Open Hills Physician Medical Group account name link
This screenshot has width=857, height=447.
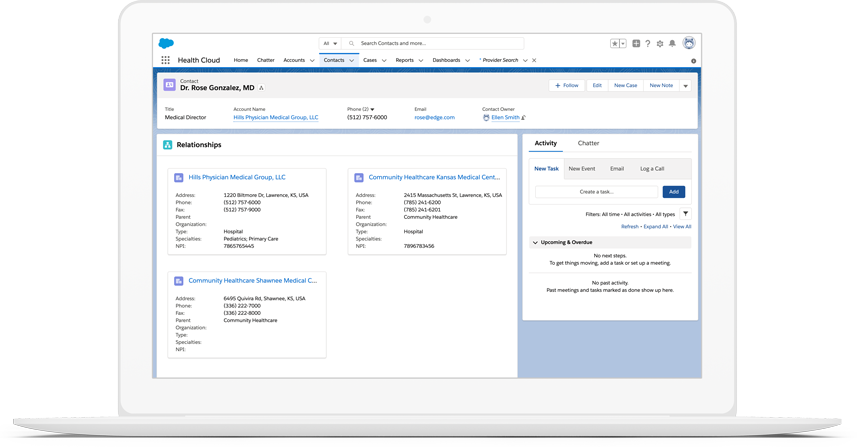(276, 117)
